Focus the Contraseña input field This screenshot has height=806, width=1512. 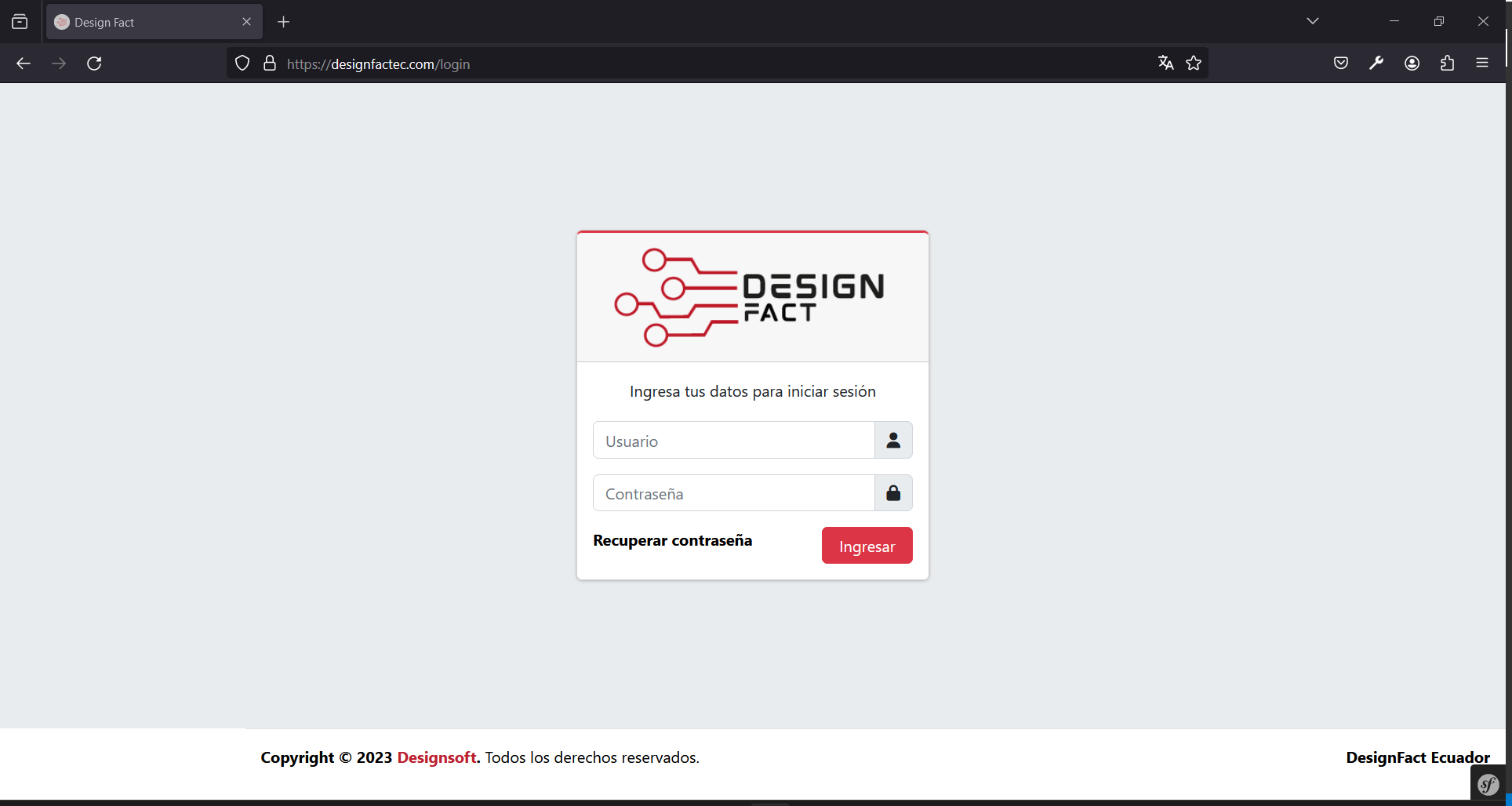tap(733, 493)
